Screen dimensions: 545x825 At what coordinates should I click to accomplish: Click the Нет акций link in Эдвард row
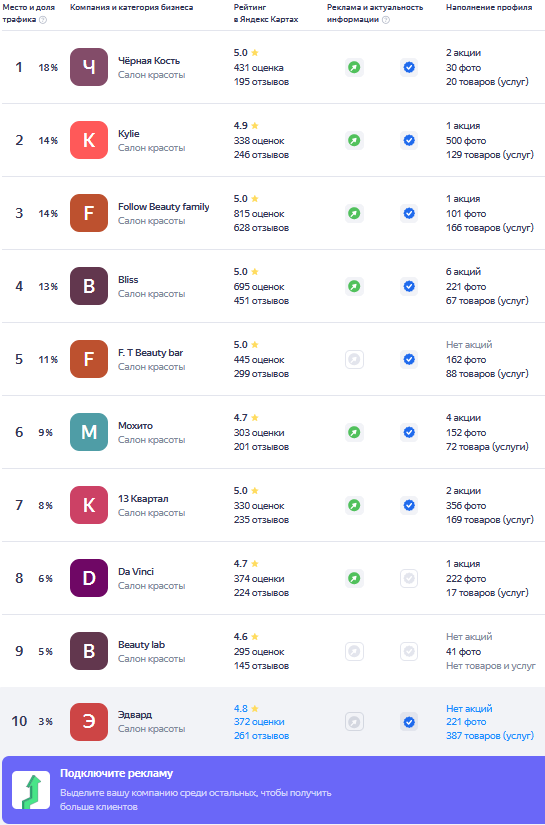[469, 709]
